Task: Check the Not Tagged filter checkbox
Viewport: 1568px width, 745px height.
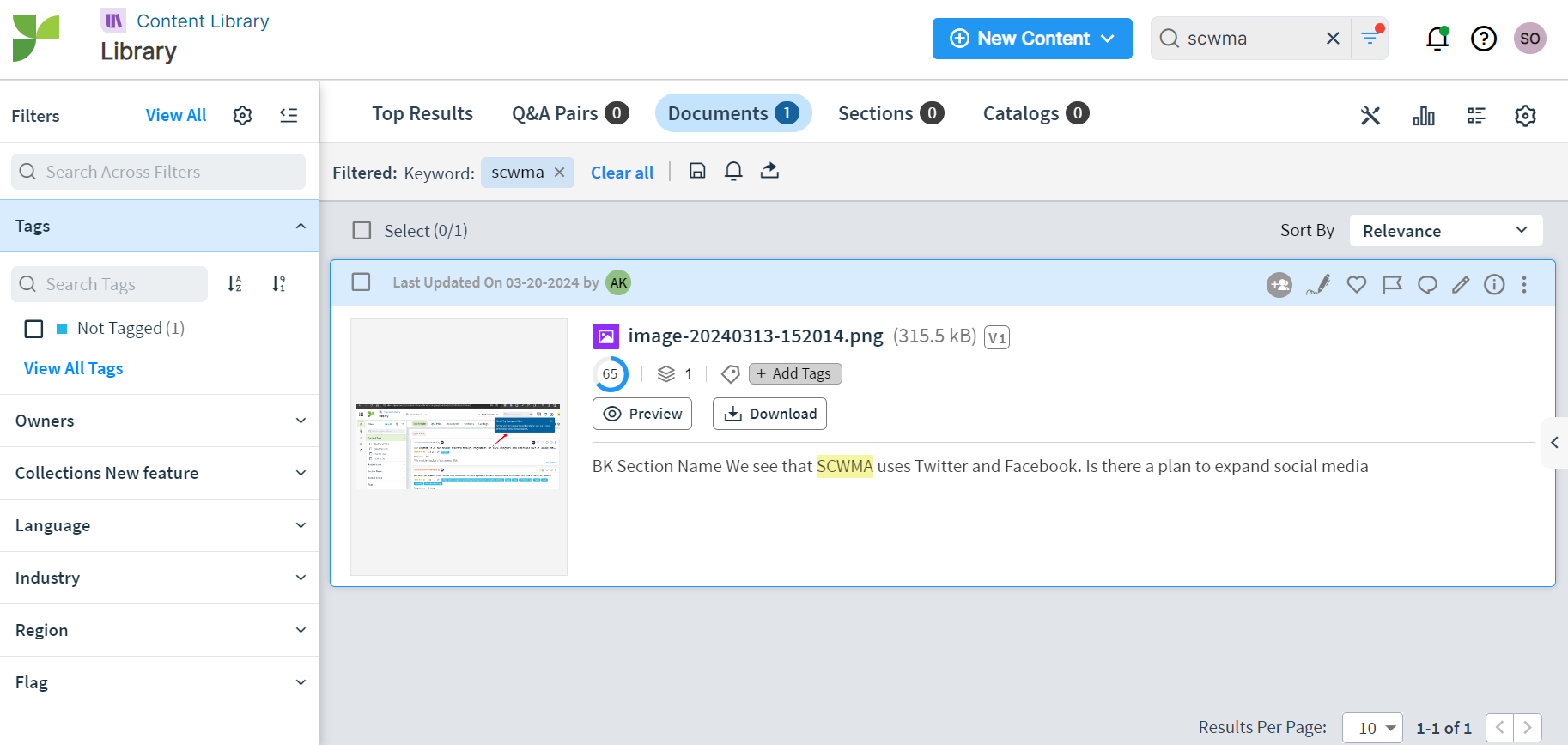Action: click(x=34, y=329)
